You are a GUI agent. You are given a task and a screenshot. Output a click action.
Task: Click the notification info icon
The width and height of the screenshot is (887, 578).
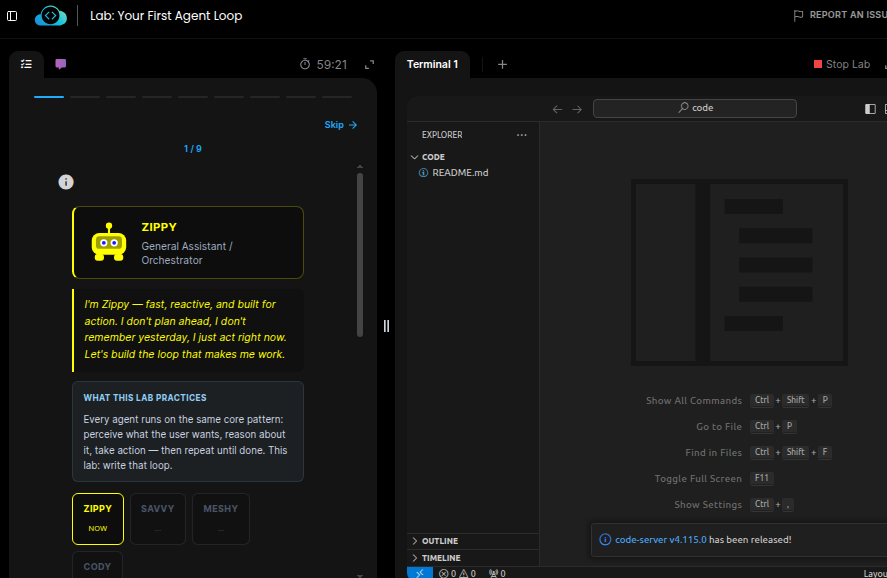(605, 540)
